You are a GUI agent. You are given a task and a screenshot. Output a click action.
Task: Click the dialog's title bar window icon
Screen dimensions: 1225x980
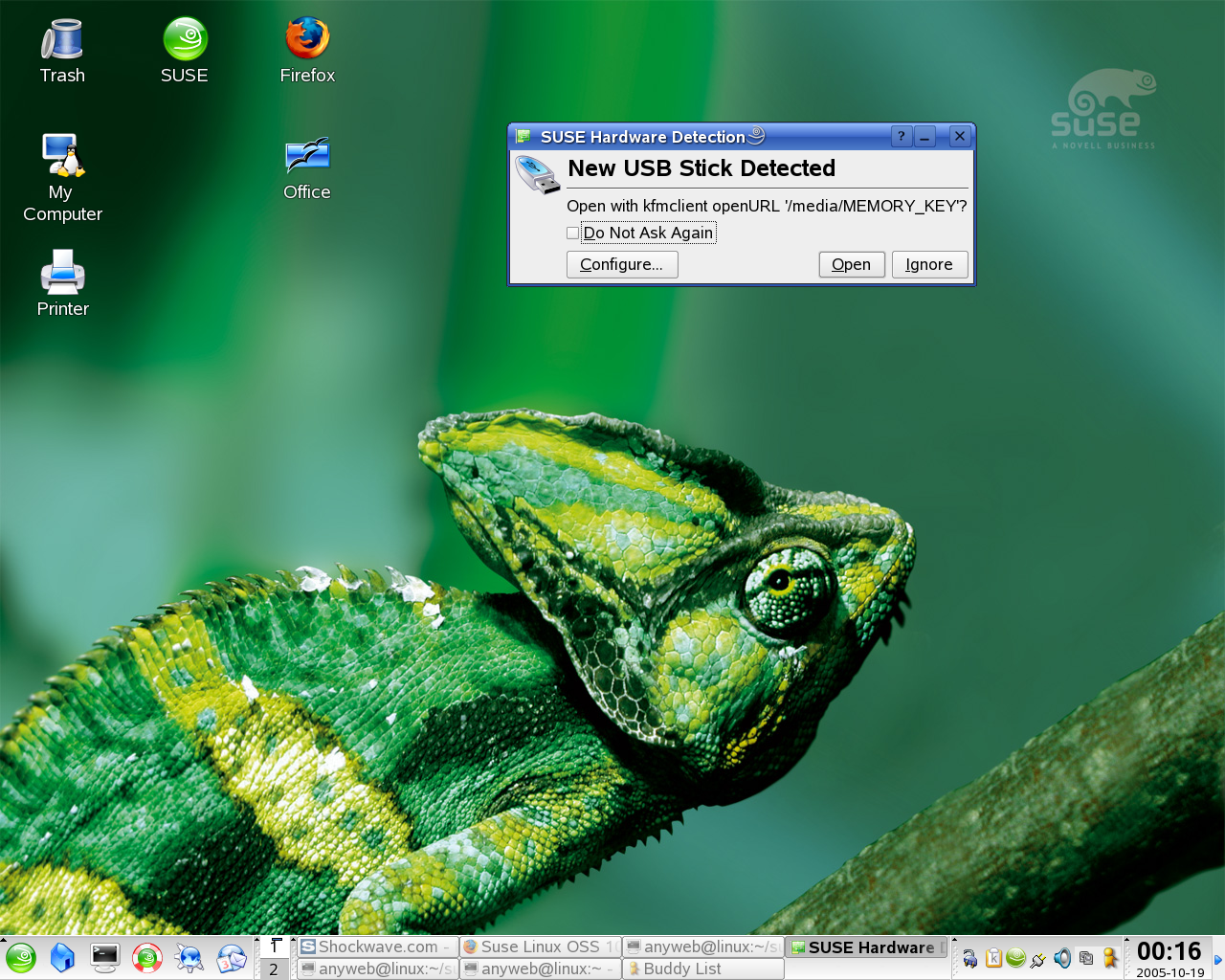[523, 137]
